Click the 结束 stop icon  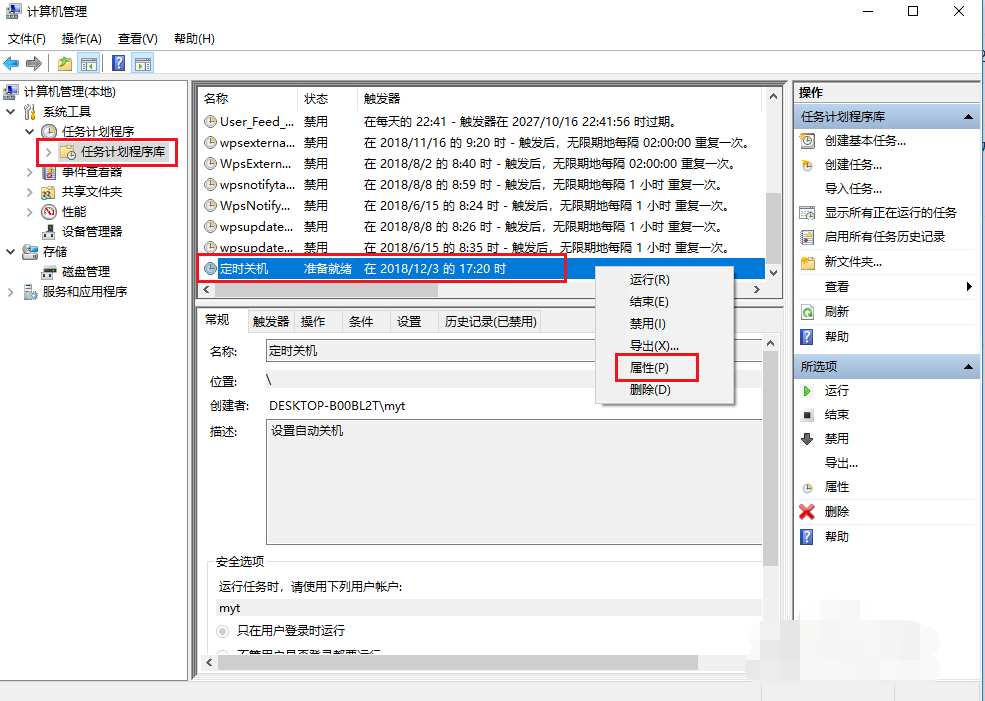coord(805,415)
